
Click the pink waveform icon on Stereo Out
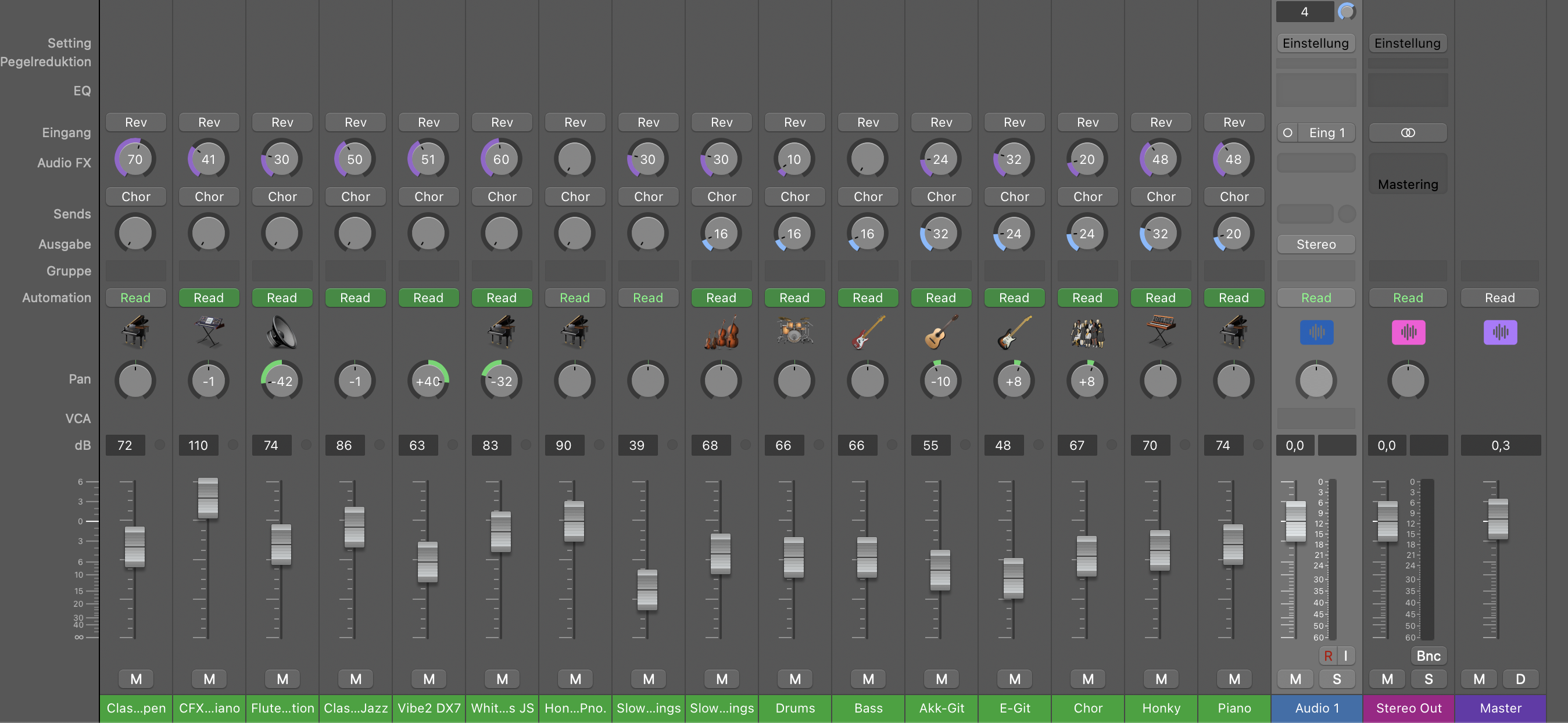1408,332
